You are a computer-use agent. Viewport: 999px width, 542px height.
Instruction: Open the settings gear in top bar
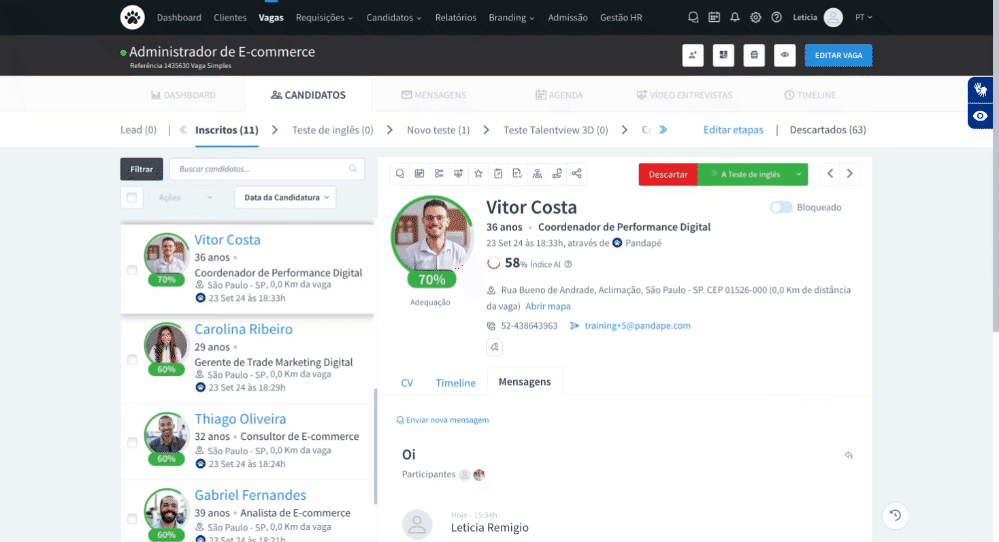tap(756, 17)
